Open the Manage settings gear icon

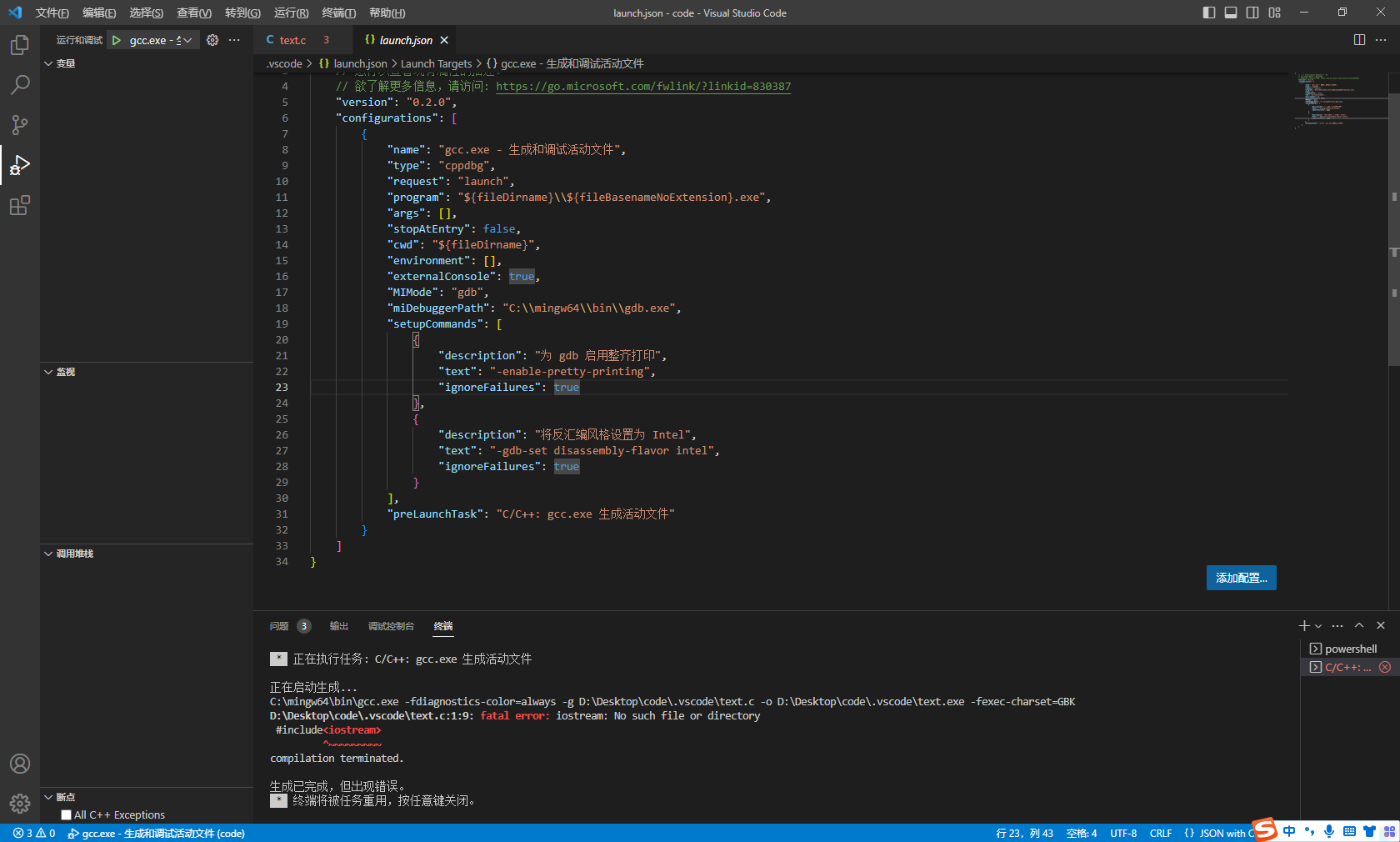19,804
